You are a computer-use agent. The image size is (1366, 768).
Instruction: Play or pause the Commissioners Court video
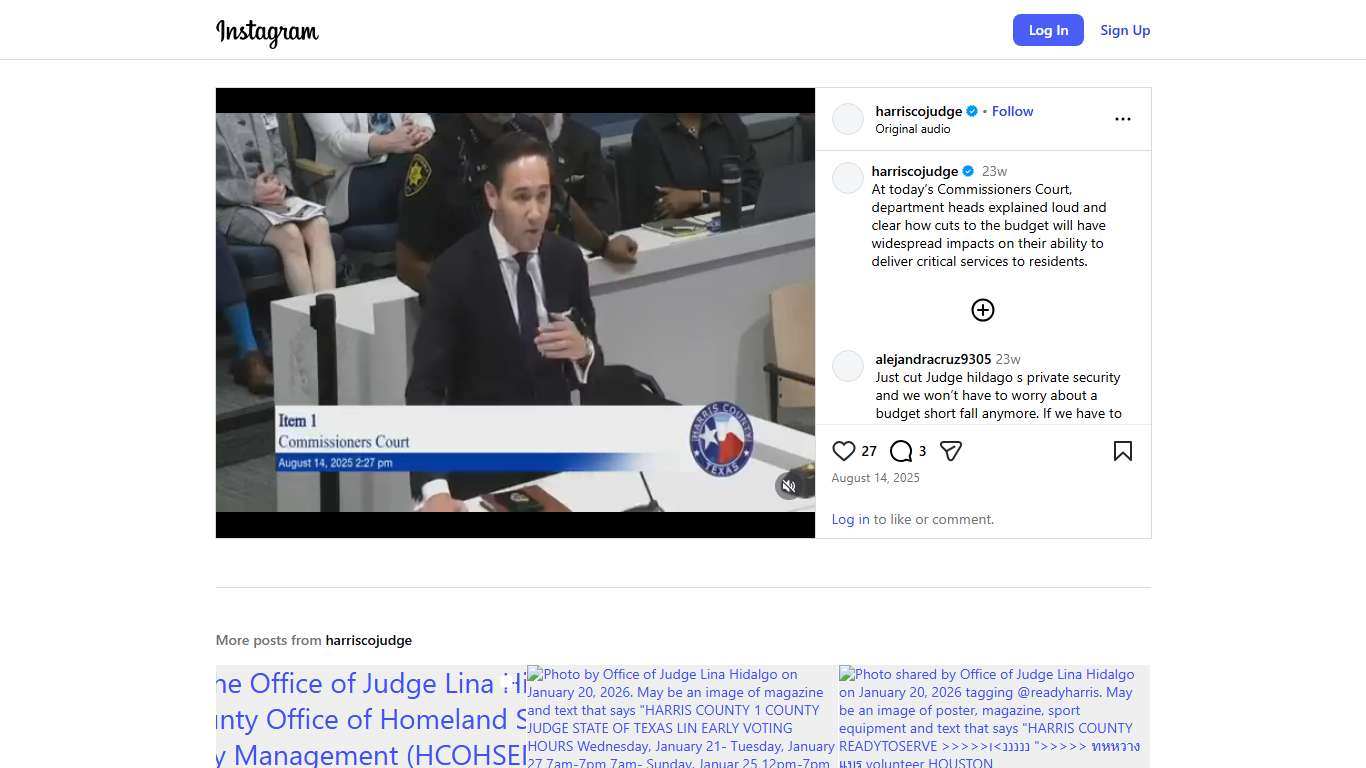pos(515,300)
